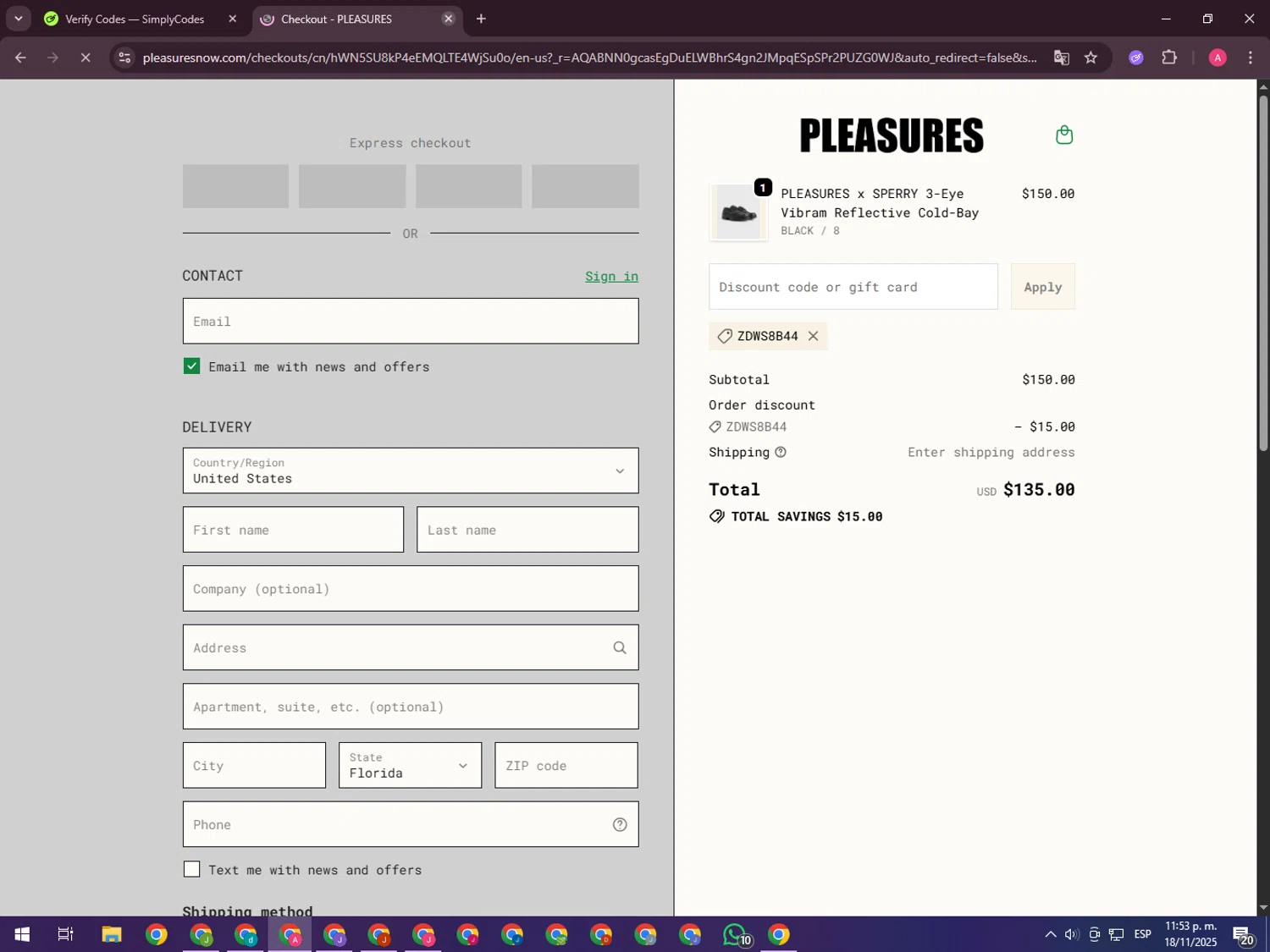Switch to the Verify Codes — SimplyCodes tab
The width and height of the screenshot is (1270, 952).
click(x=135, y=19)
